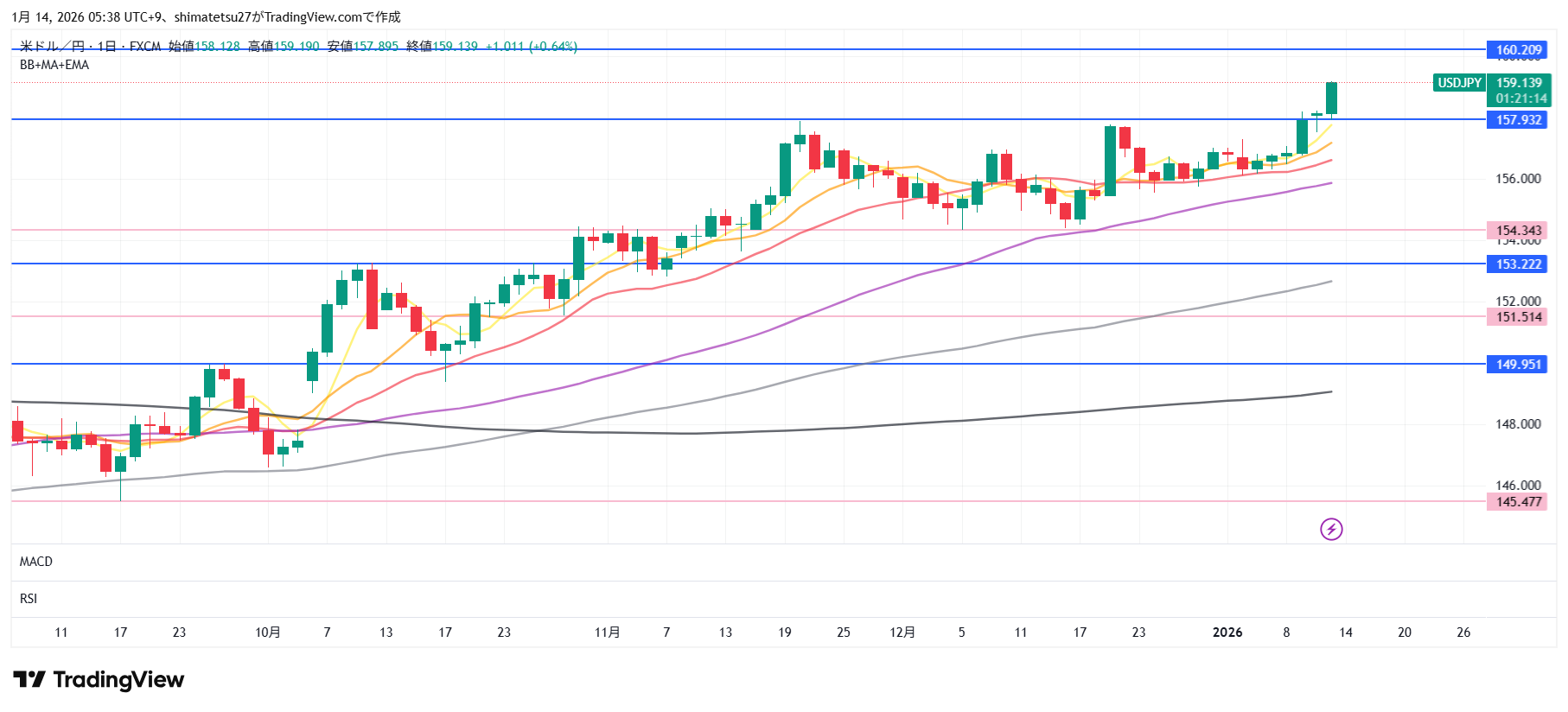Click the TradingView logo

[99, 680]
